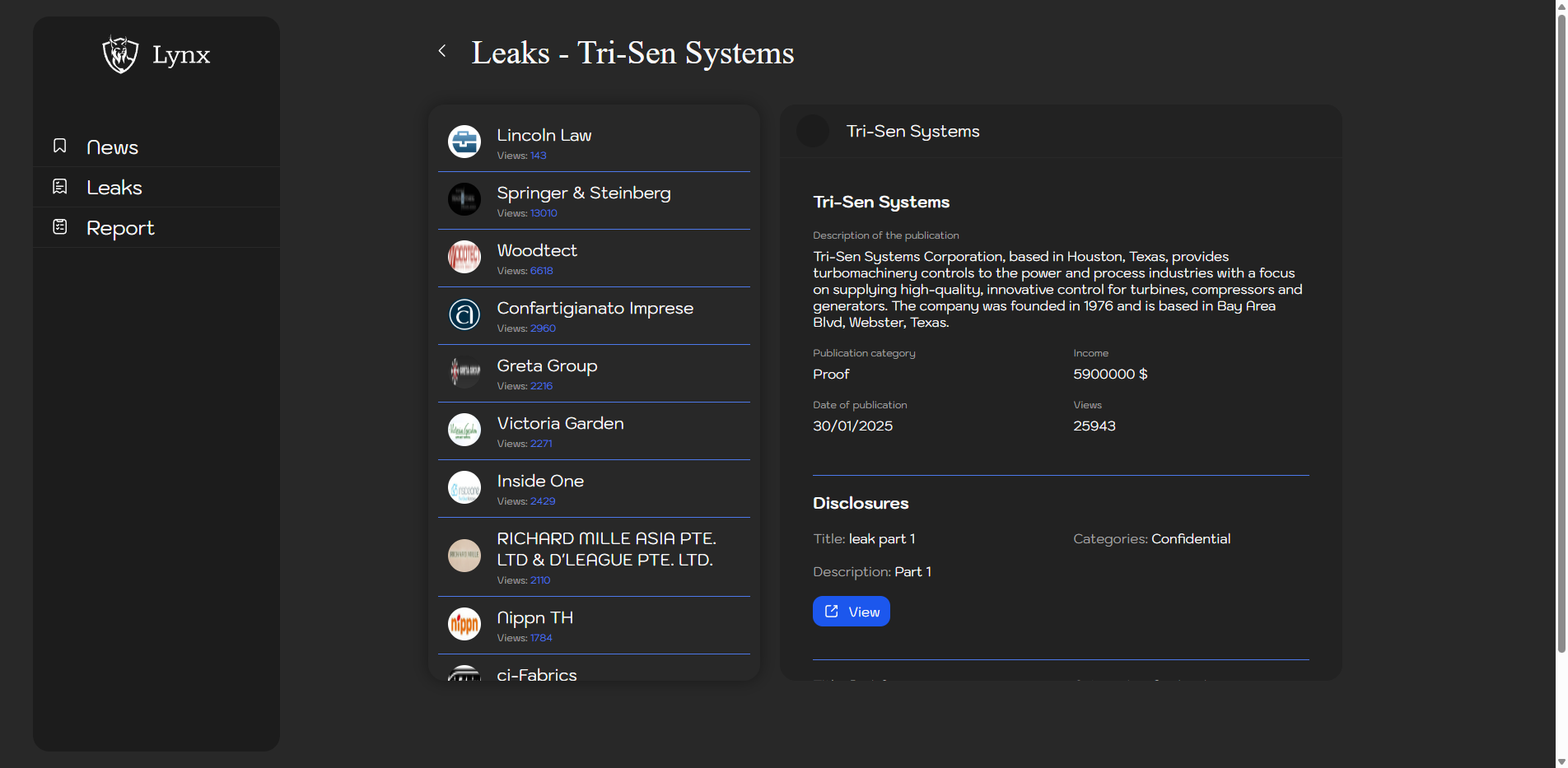This screenshot has width=1568, height=768.
Task: Click the Woodtect logo thumbnail
Action: click(x=464, y=257)
